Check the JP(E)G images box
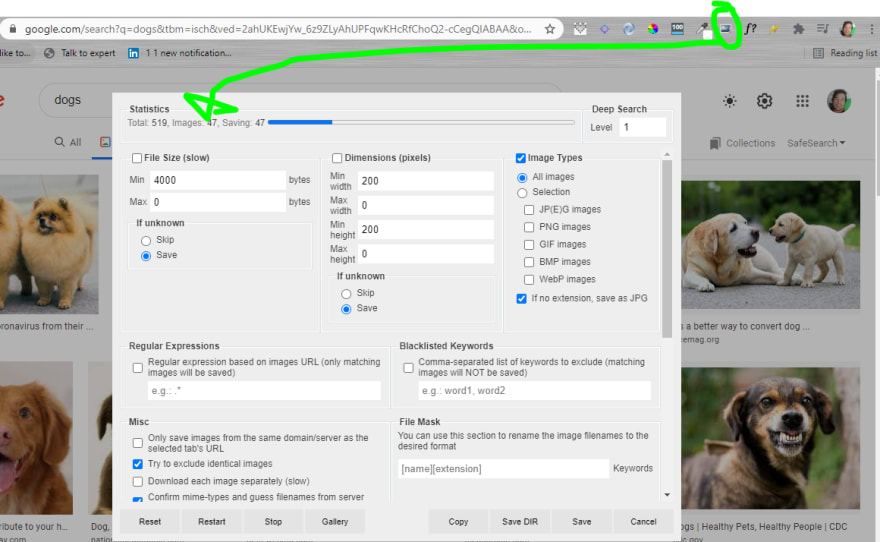This screenshot has width=880, height=542. (x=529, y=210)
